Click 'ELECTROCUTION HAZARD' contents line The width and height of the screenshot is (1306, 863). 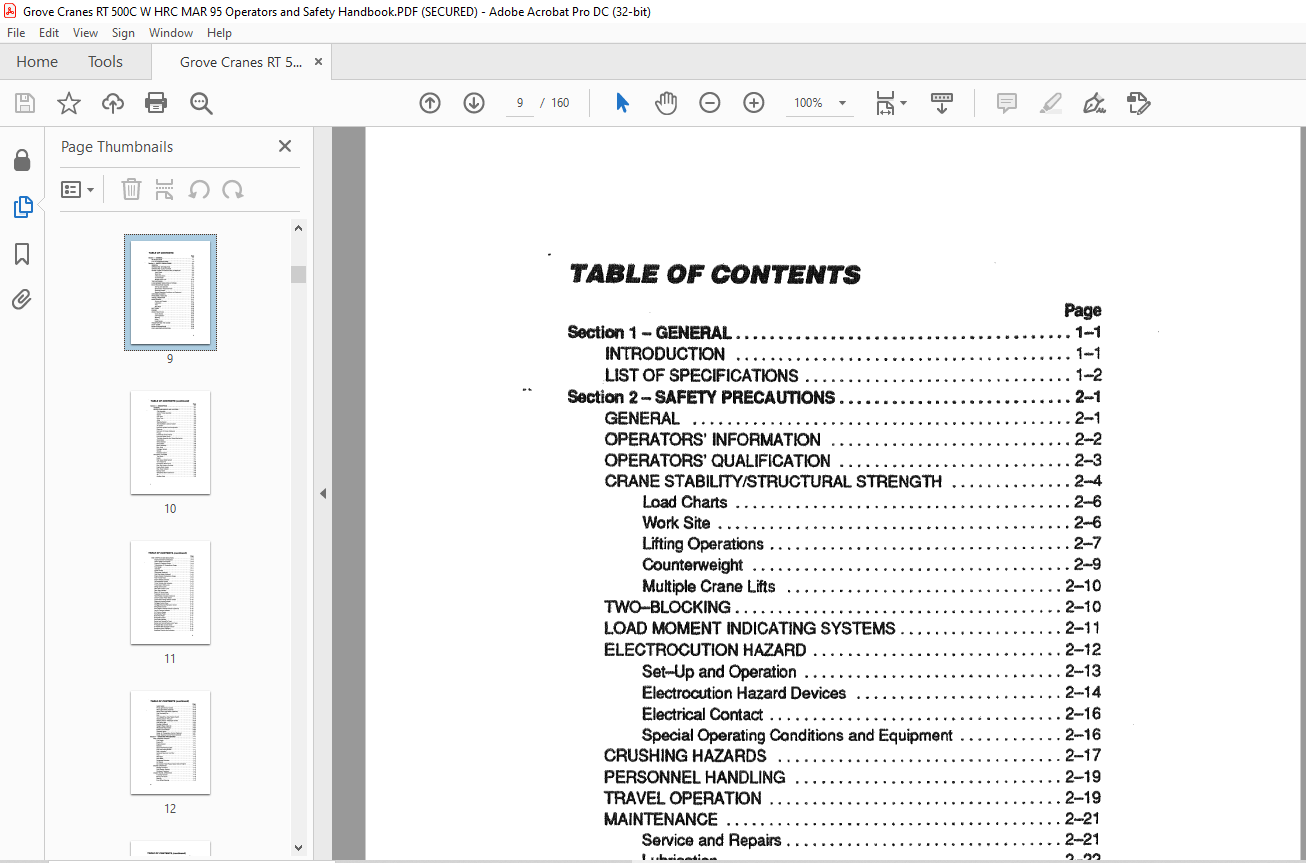coord(853,650)
